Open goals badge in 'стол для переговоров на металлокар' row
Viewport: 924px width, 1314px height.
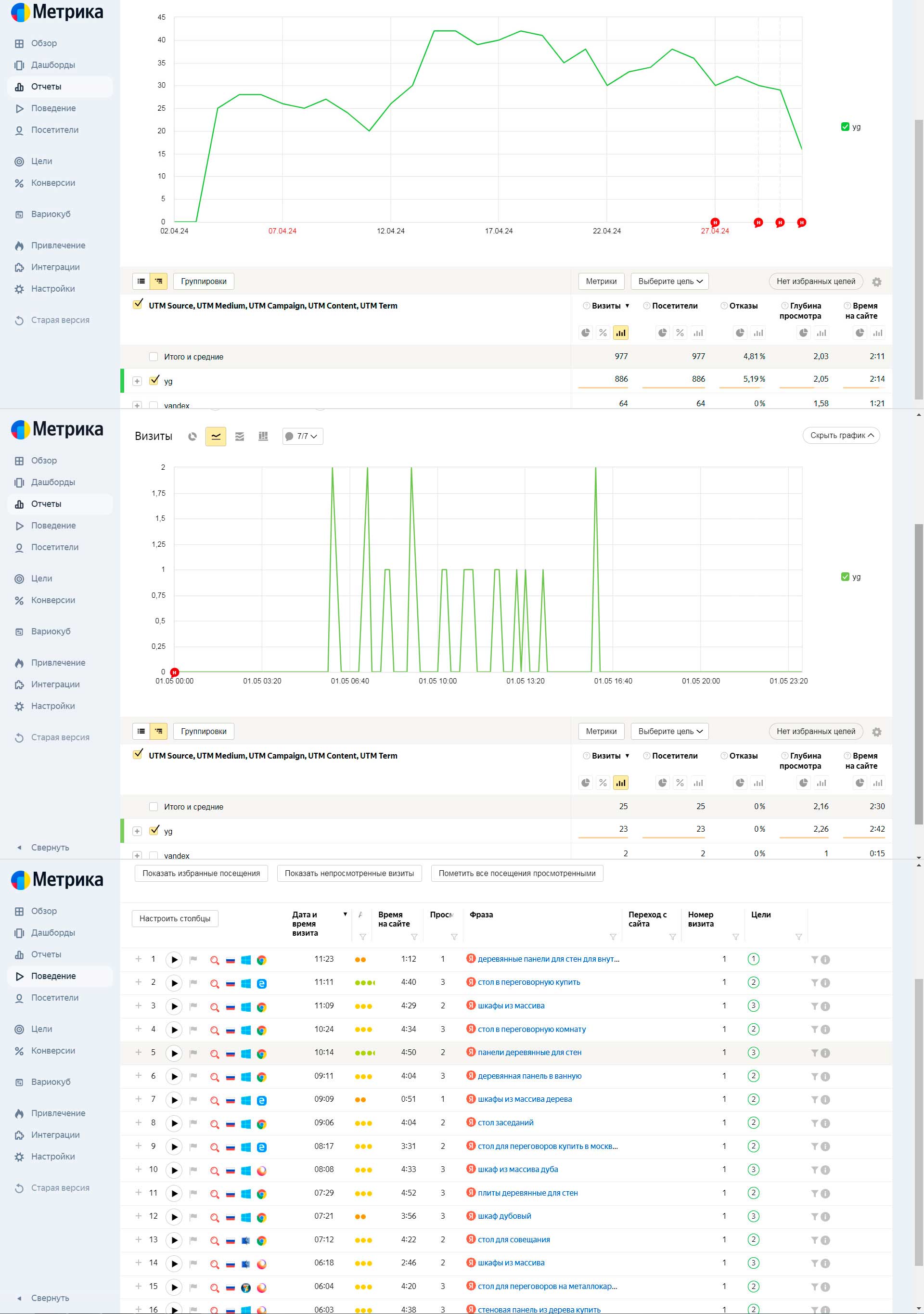point(754,1287)
